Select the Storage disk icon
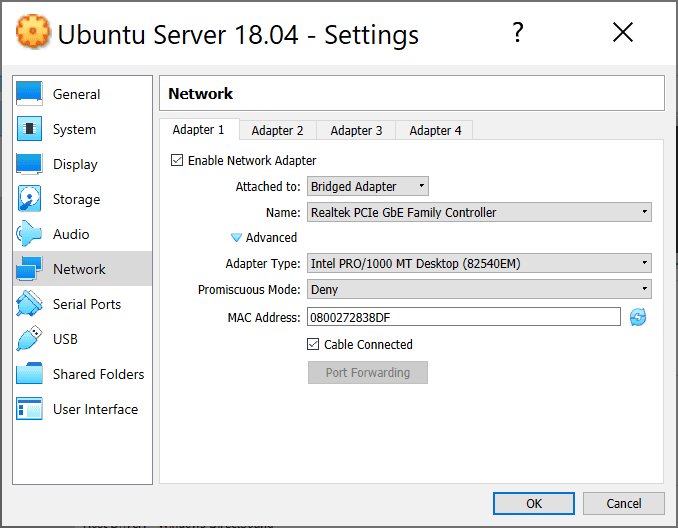Image resolution: width=678 pixels, height=528 pixels. [x=30, y=199]
